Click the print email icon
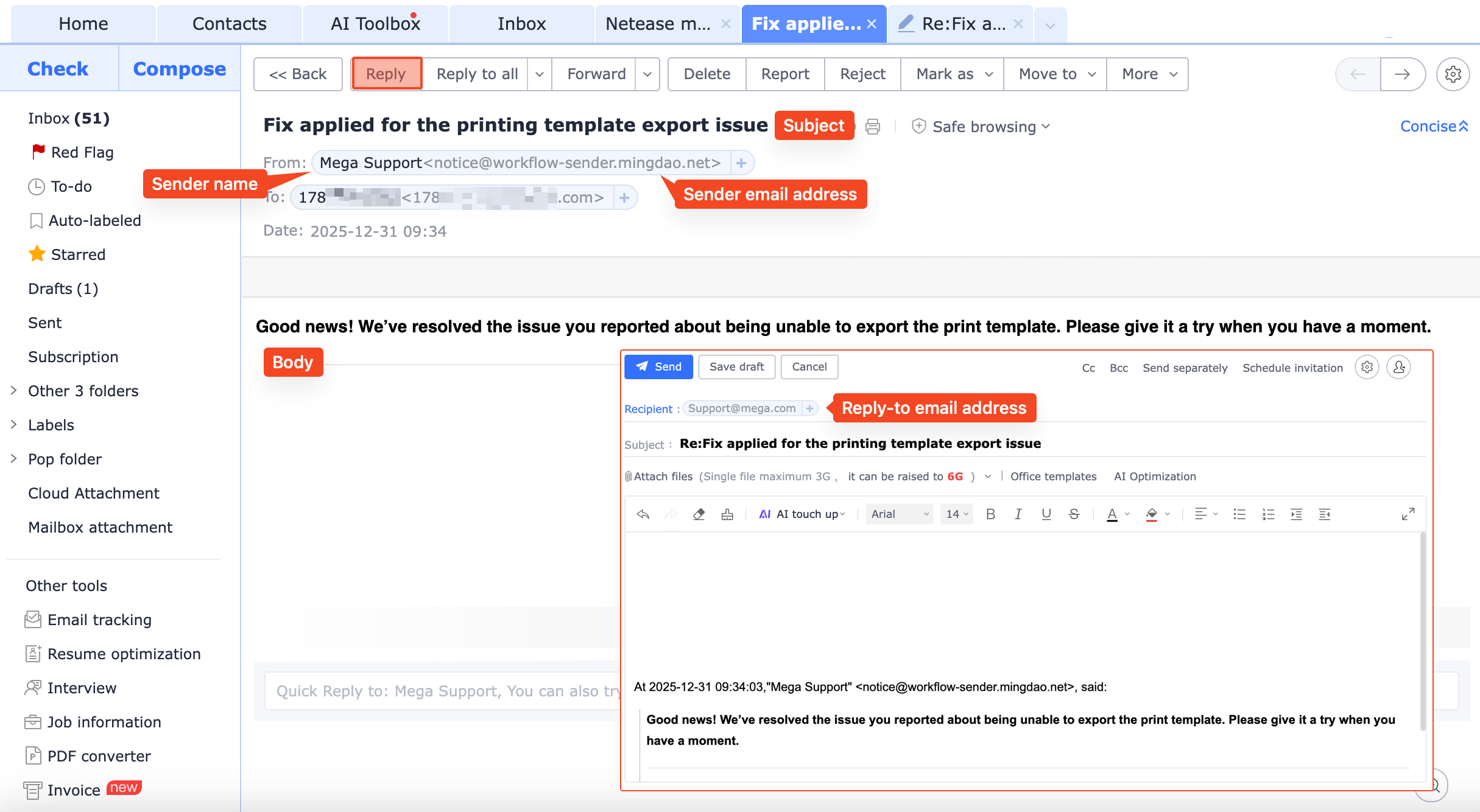The height and width of the screenshot is (812, 1480). (873, 127)
